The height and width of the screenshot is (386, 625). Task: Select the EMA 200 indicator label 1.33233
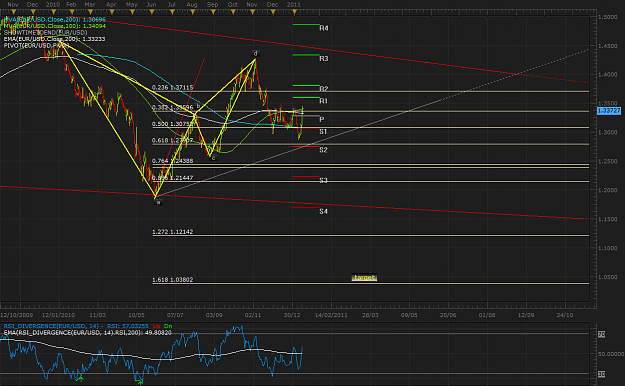[54, 39]
